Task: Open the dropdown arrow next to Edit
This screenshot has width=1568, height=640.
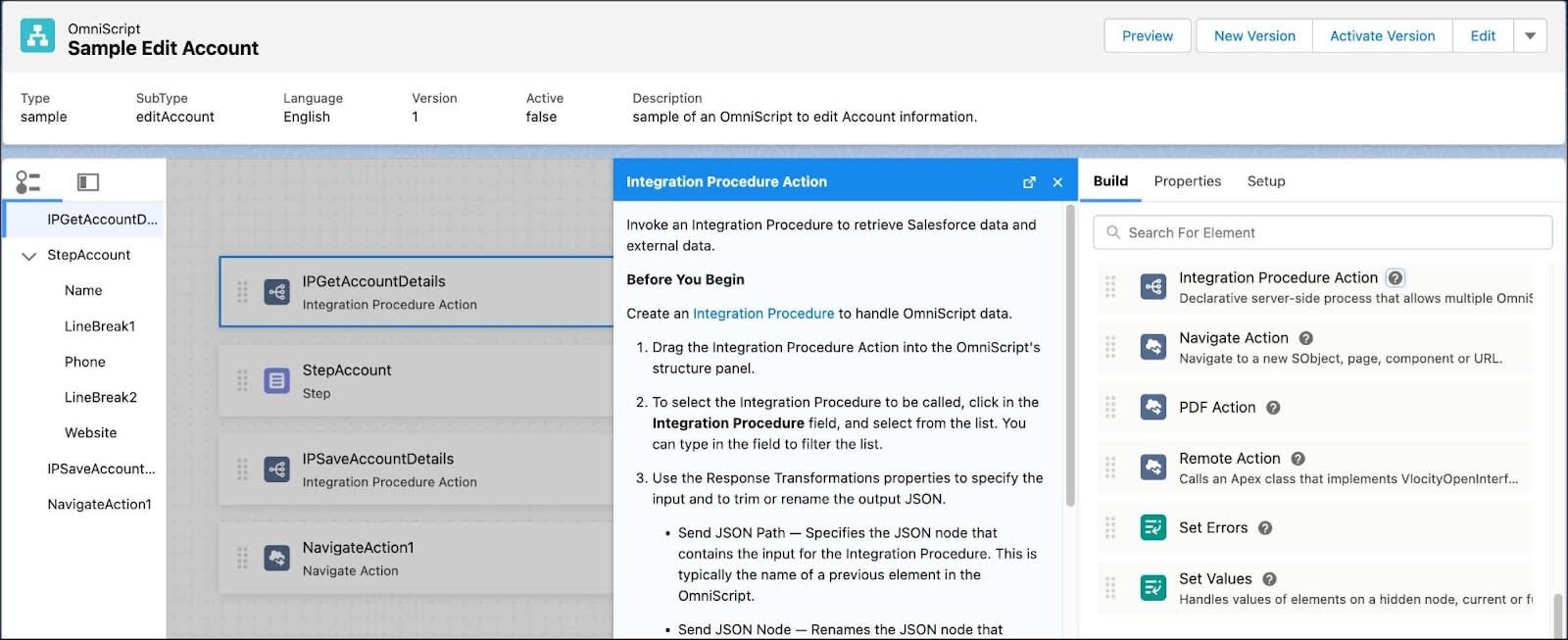Action: point(1531,35)
